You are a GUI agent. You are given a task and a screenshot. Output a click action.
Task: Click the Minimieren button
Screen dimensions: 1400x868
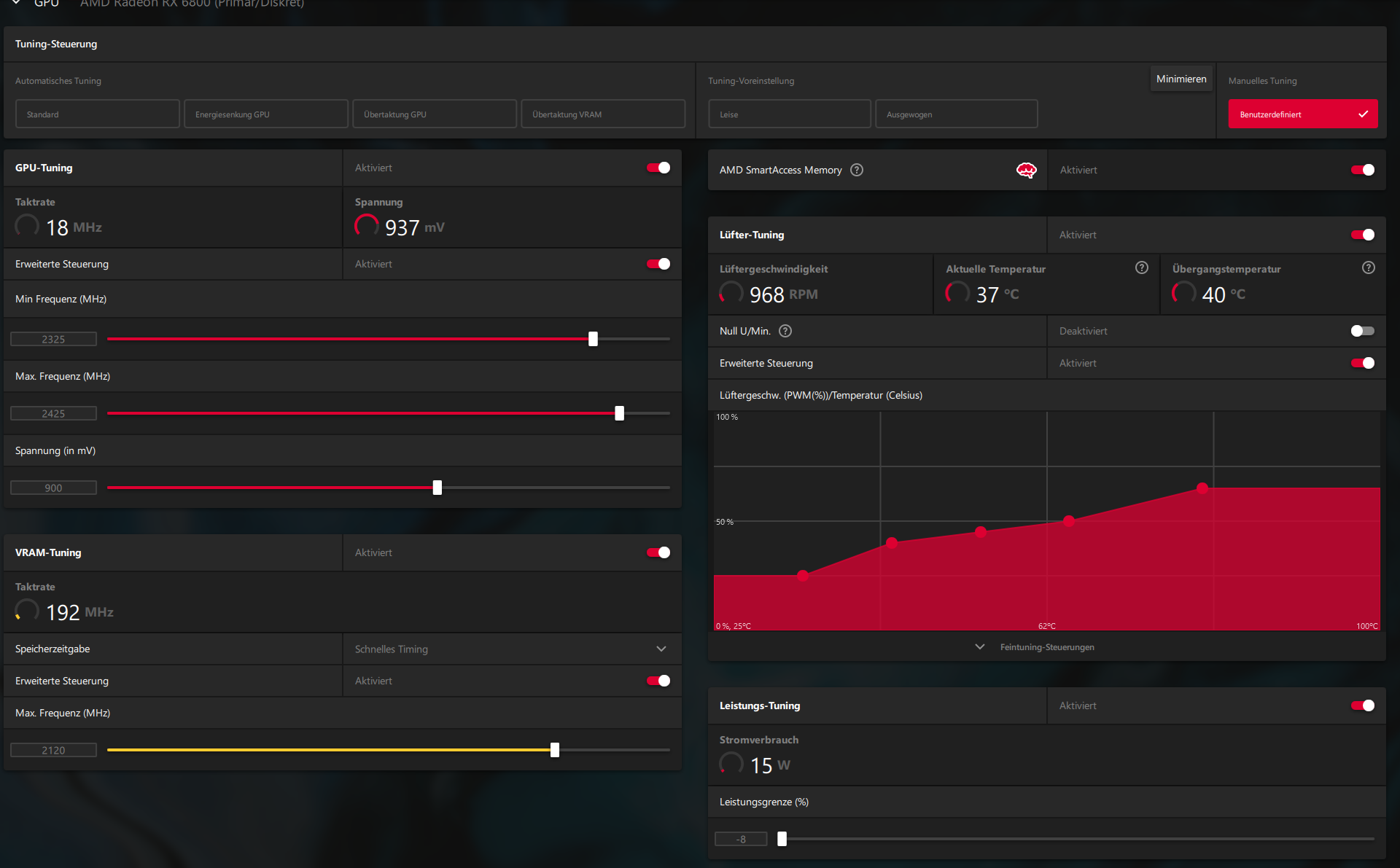(1181, 79)
